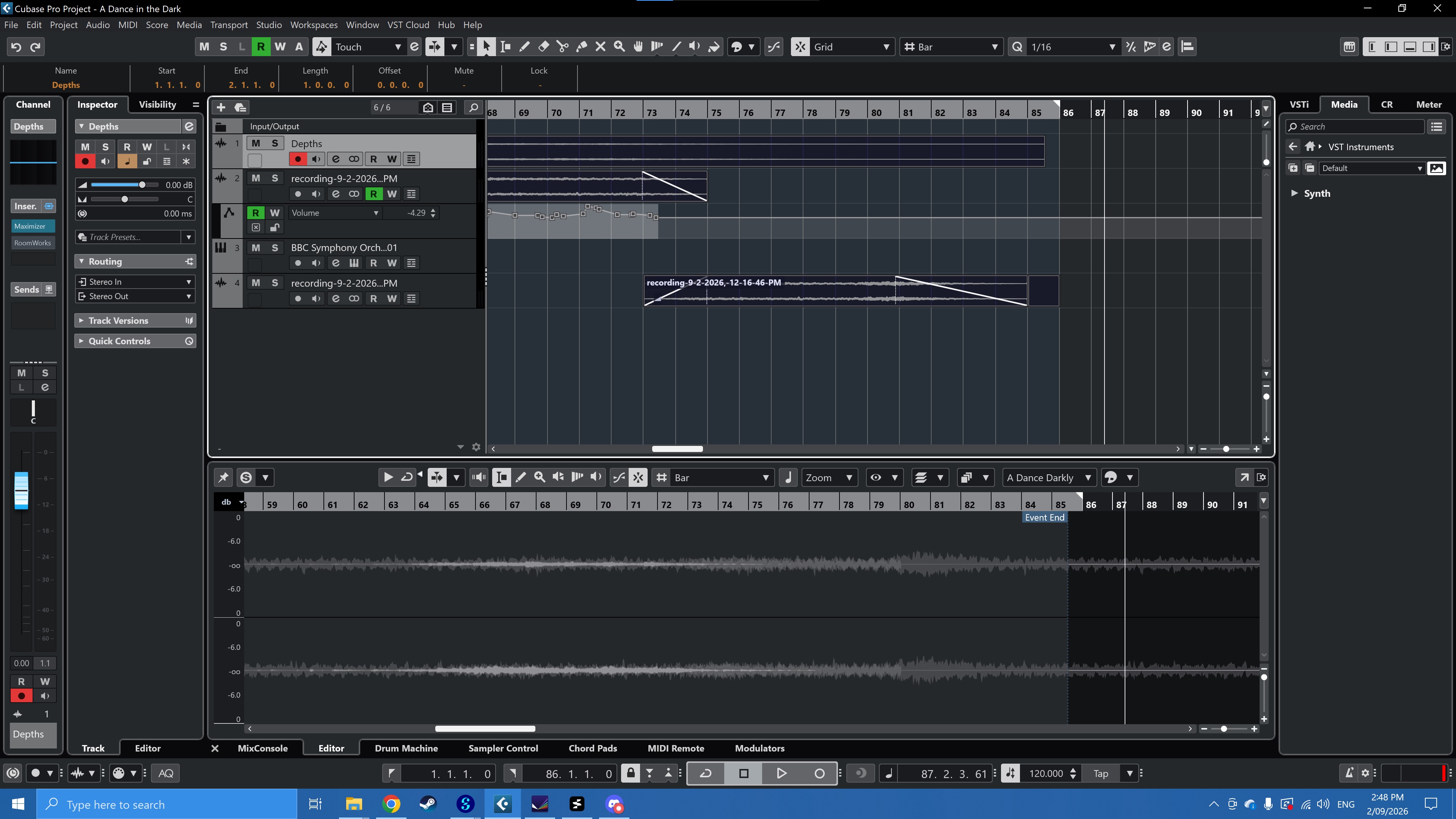Select the Draw pencil tool
The image size is (1456, 819).
coord(524,47)
